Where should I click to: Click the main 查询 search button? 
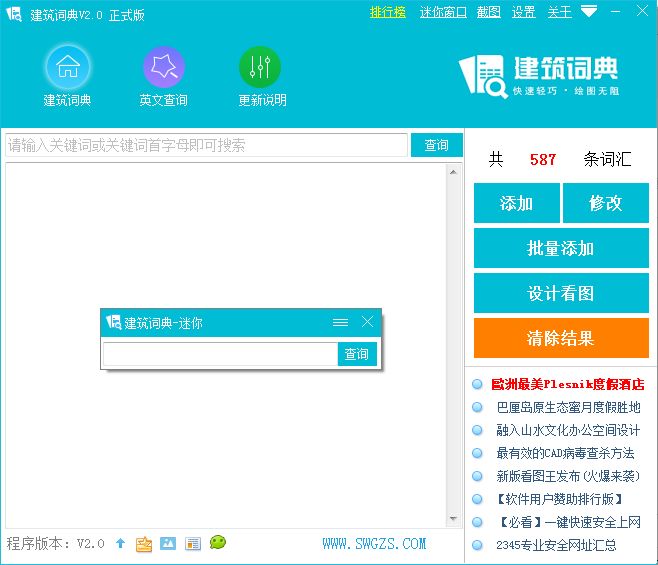[436, 145]
